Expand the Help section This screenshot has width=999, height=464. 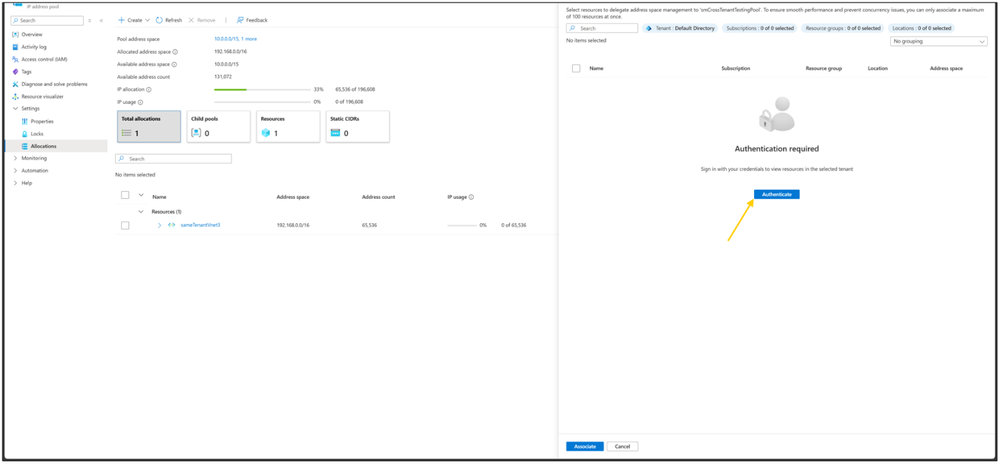click(x=15, y=183)
